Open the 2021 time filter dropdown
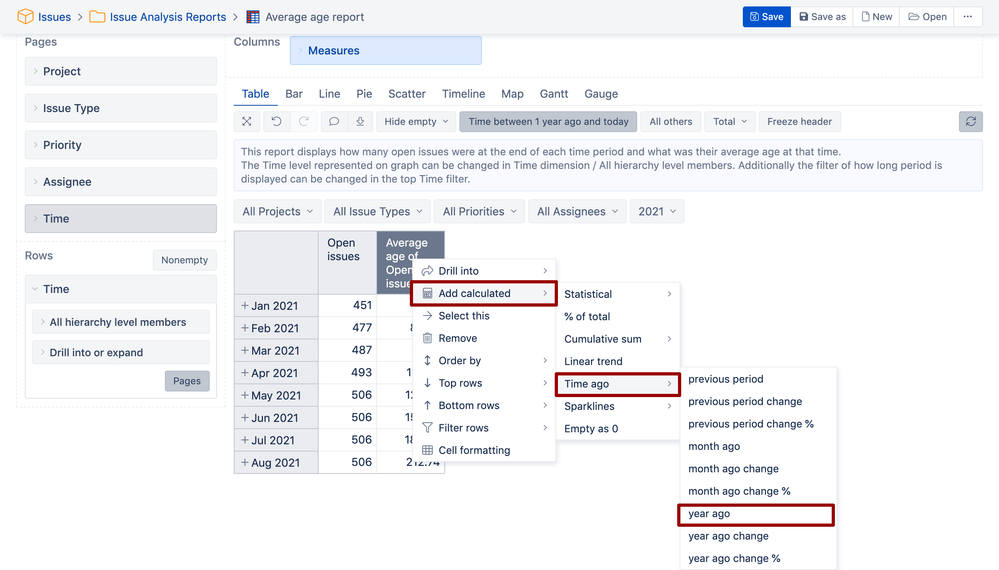This screenshot has width=999, height=570. (x=657, y=211)
